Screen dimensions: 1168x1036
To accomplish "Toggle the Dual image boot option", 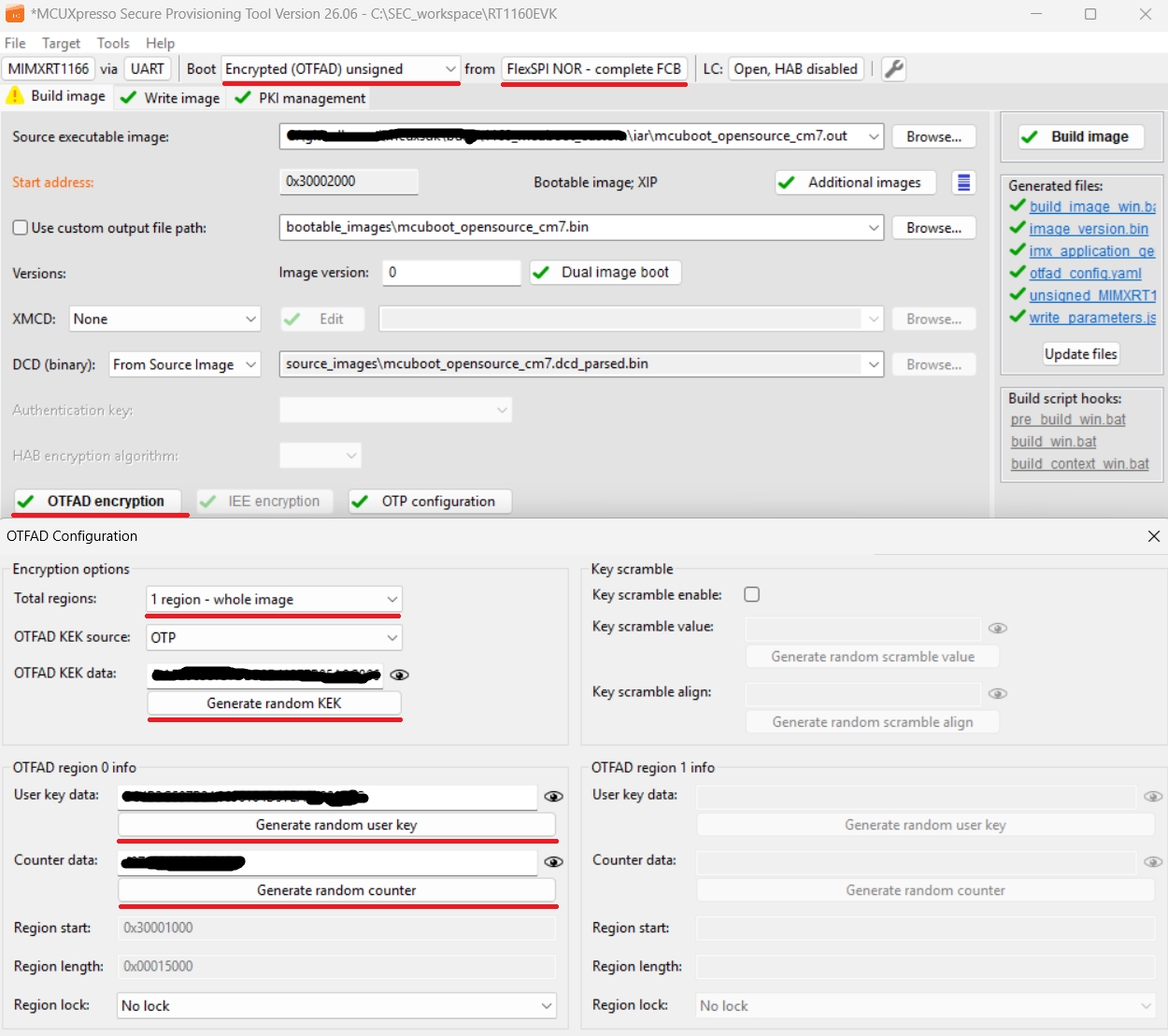I will [605, 273].
